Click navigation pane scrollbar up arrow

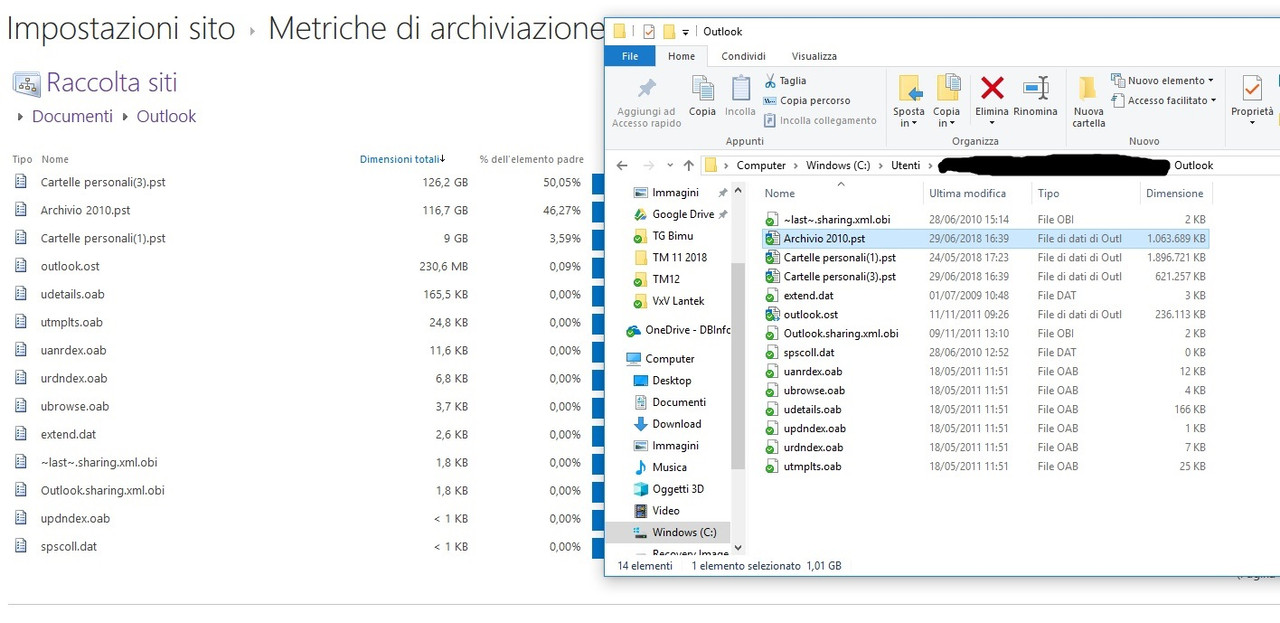point(738,191)
